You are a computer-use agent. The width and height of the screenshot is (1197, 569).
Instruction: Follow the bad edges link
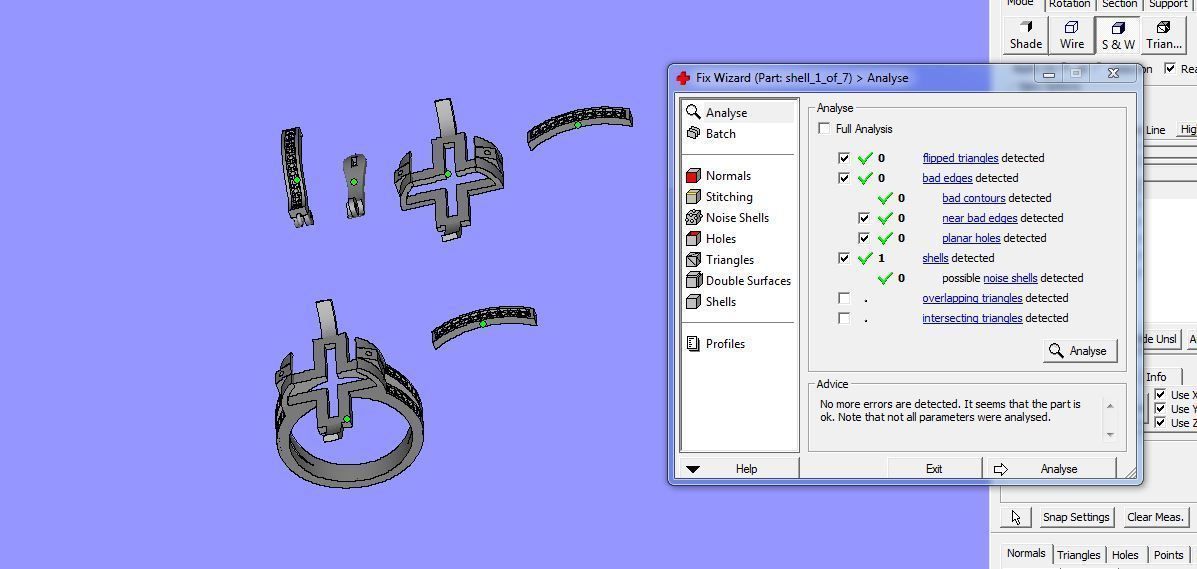tap(947, 178)
